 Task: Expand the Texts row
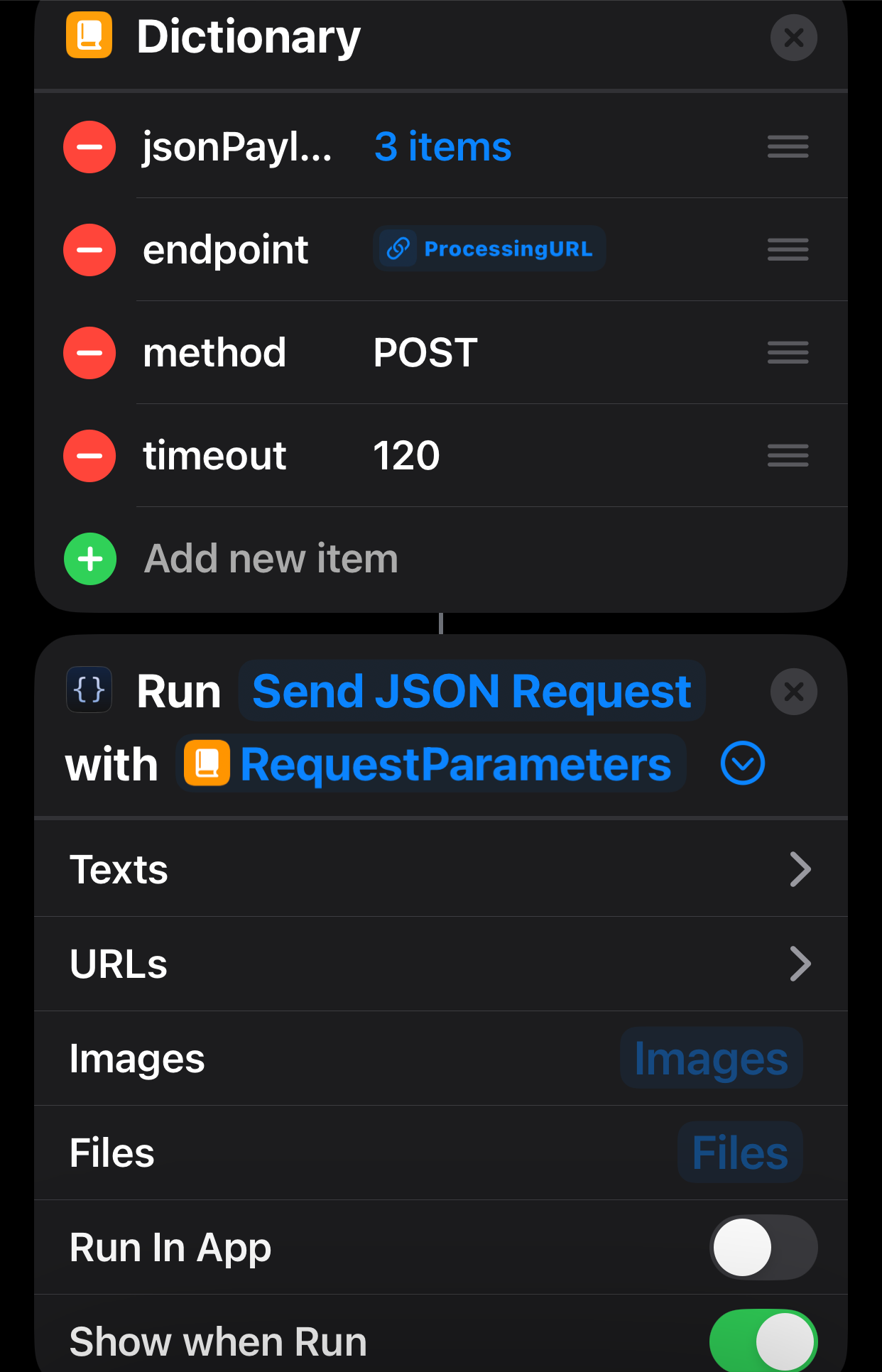pos(441,869)
